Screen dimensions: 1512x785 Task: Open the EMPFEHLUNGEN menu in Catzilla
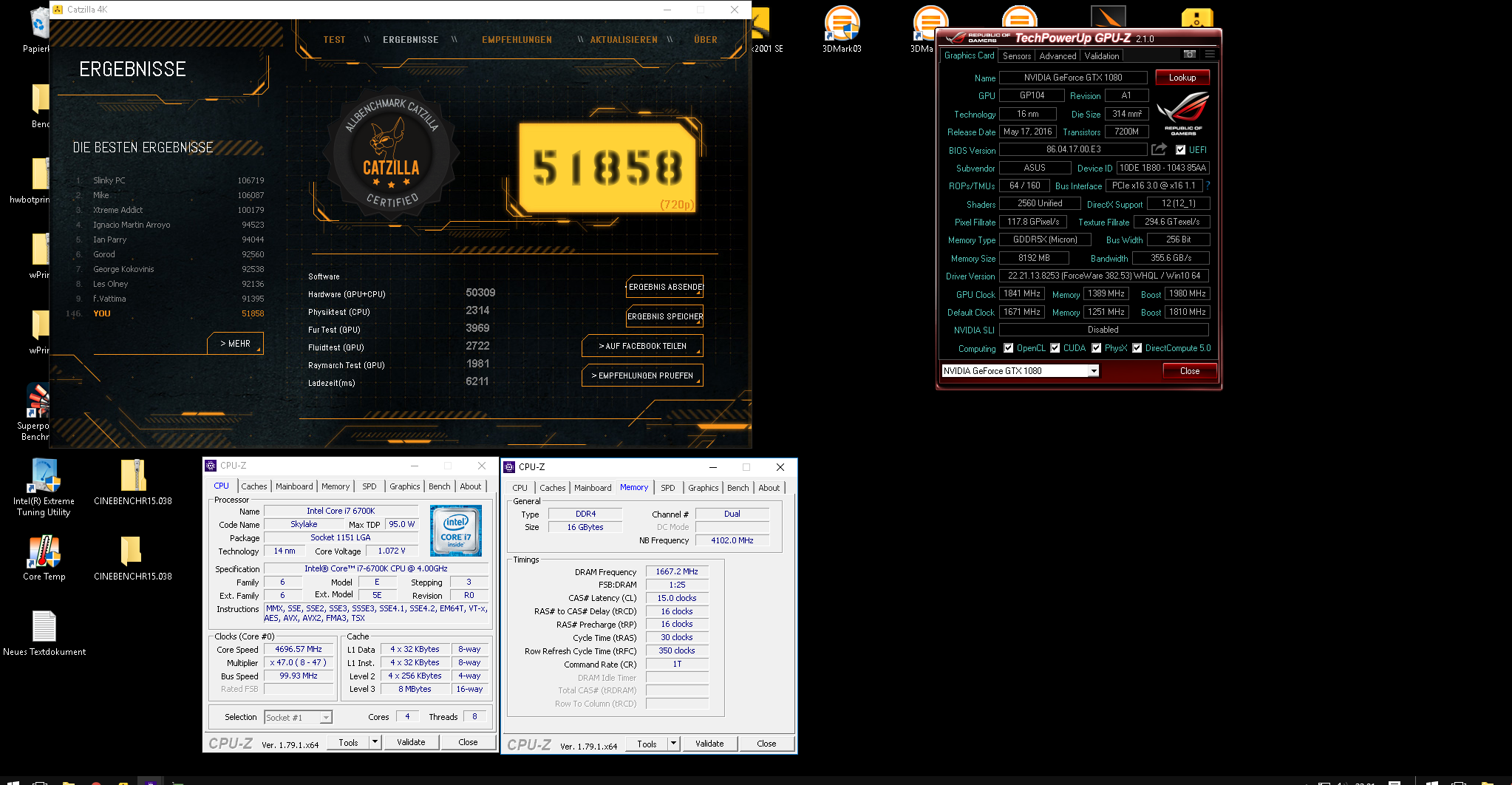tap(517, 40)
